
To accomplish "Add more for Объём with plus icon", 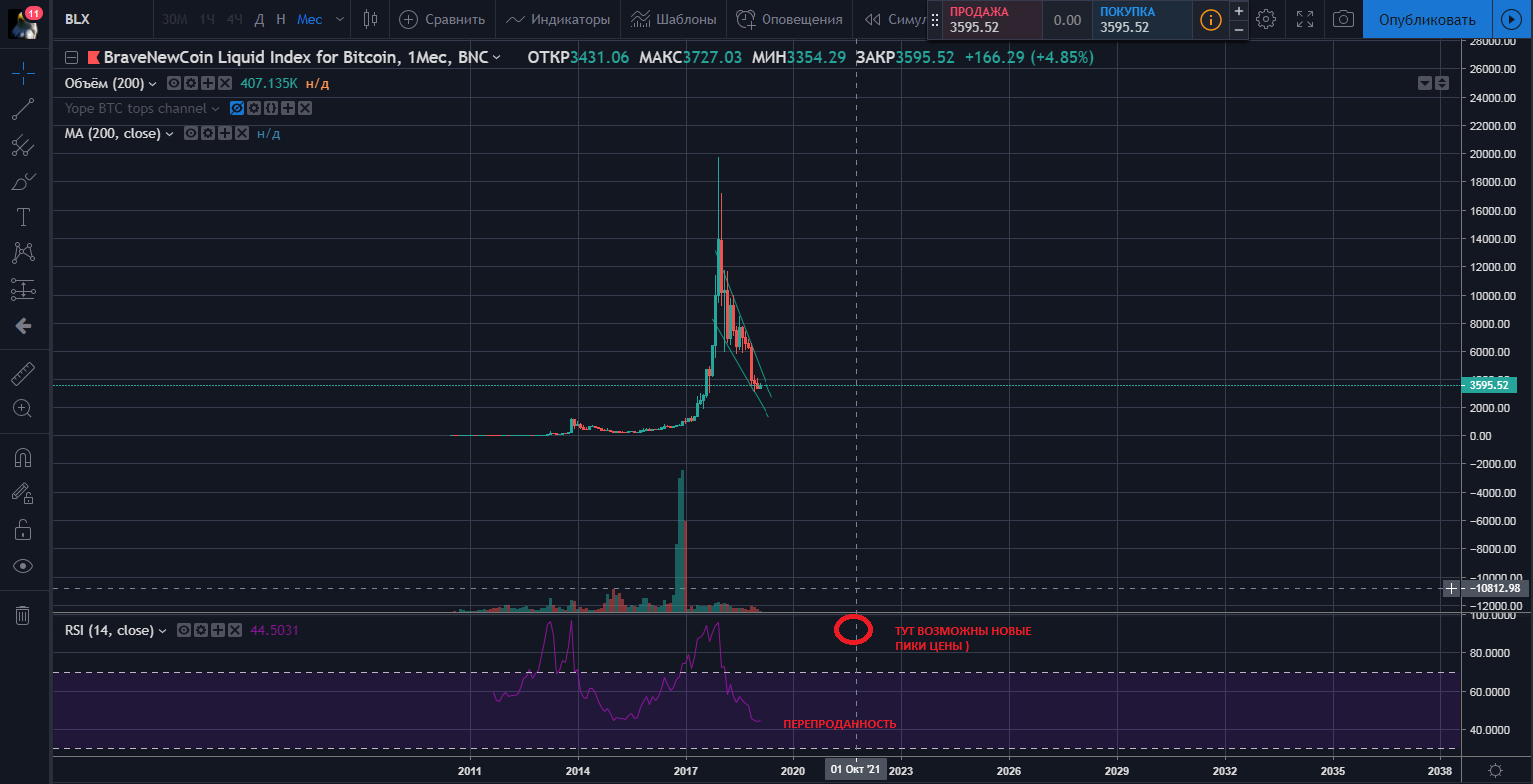I will coord(208,83).
